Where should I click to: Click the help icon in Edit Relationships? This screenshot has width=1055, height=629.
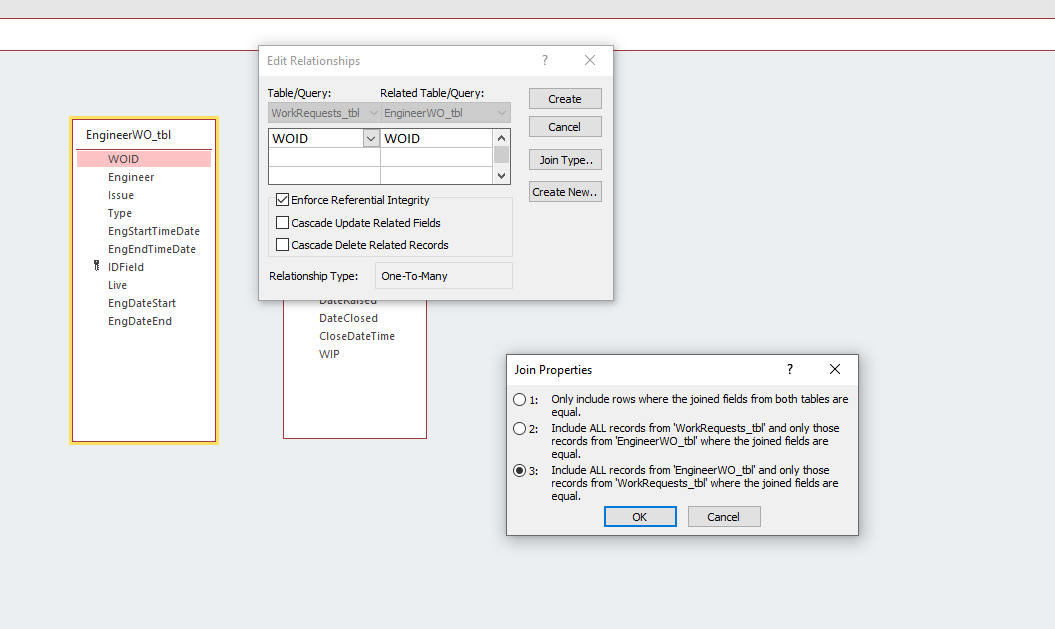(545, 61)
